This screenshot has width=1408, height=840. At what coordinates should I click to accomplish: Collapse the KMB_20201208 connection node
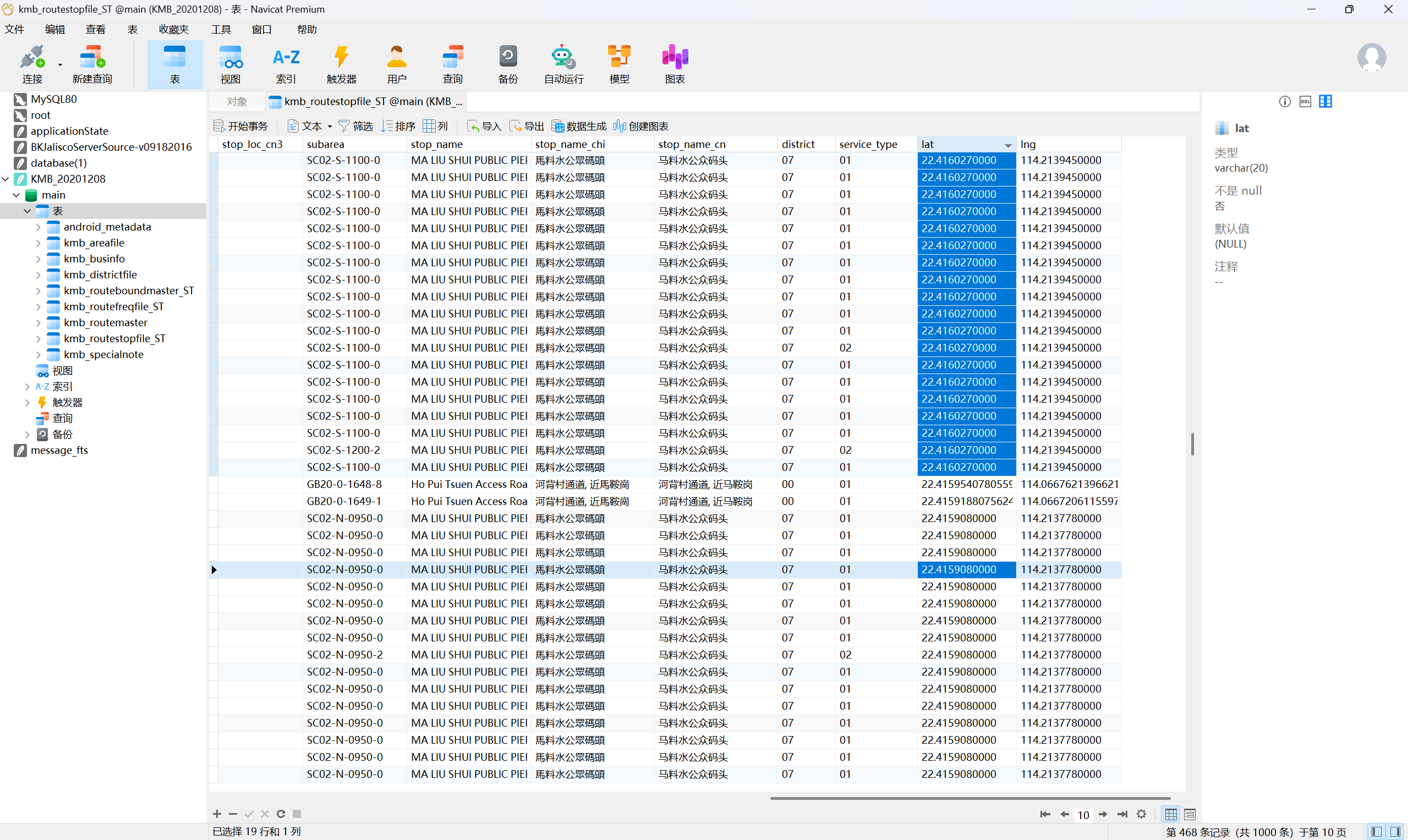point(6,179)
